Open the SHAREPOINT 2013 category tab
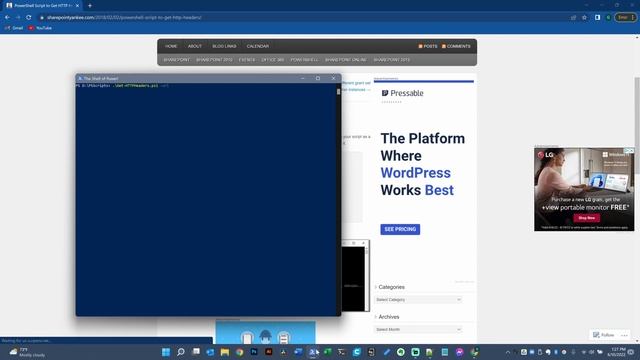This screenshot has height=360, width=640. tap(391, 60)
